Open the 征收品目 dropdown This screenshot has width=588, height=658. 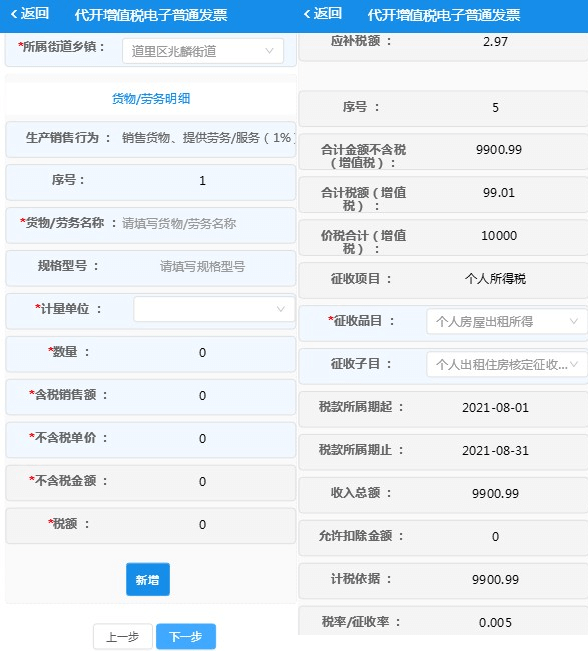point(507,321)
